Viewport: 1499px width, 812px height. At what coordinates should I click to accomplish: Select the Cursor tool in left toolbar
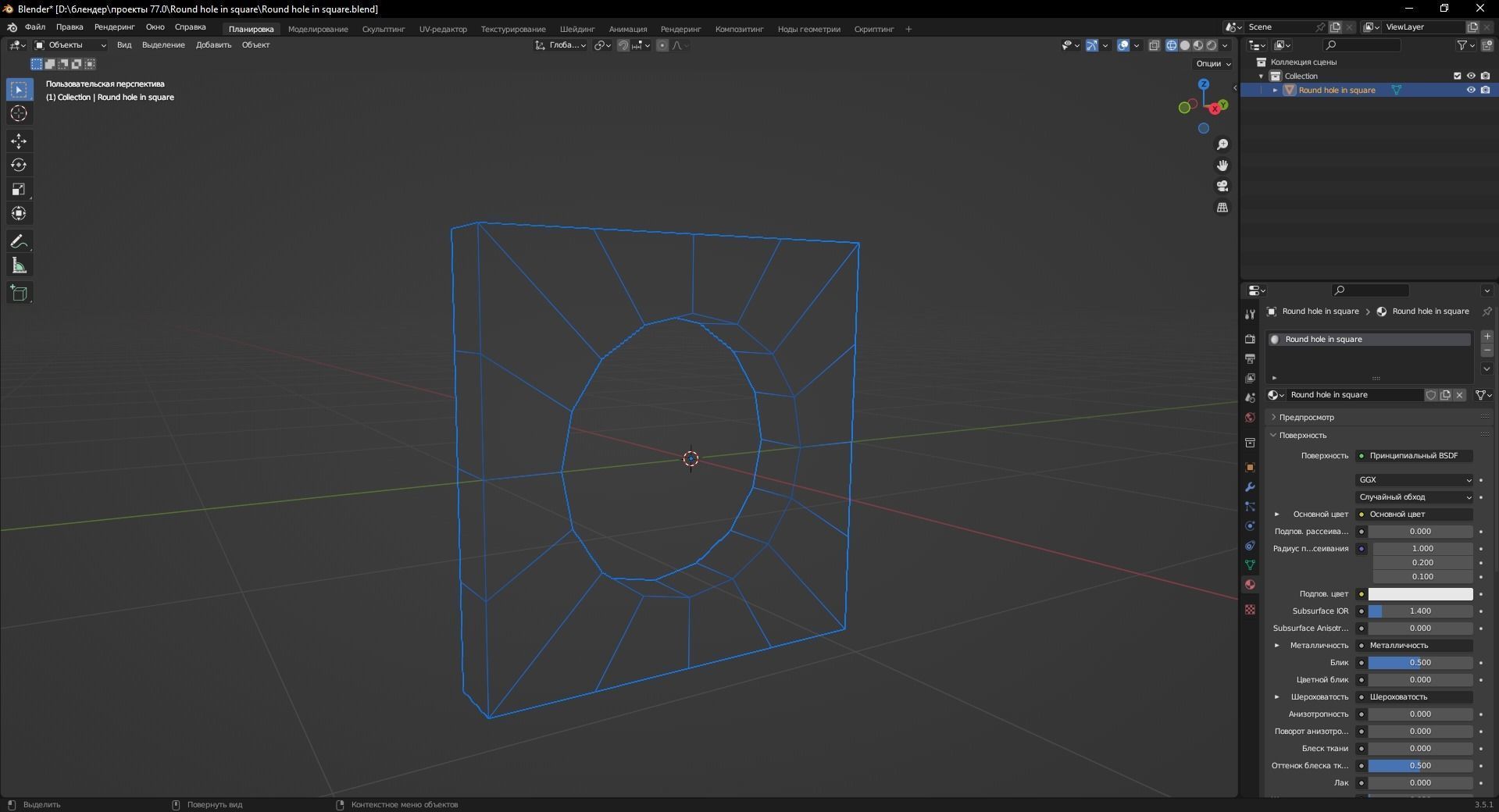pos(19,114)
